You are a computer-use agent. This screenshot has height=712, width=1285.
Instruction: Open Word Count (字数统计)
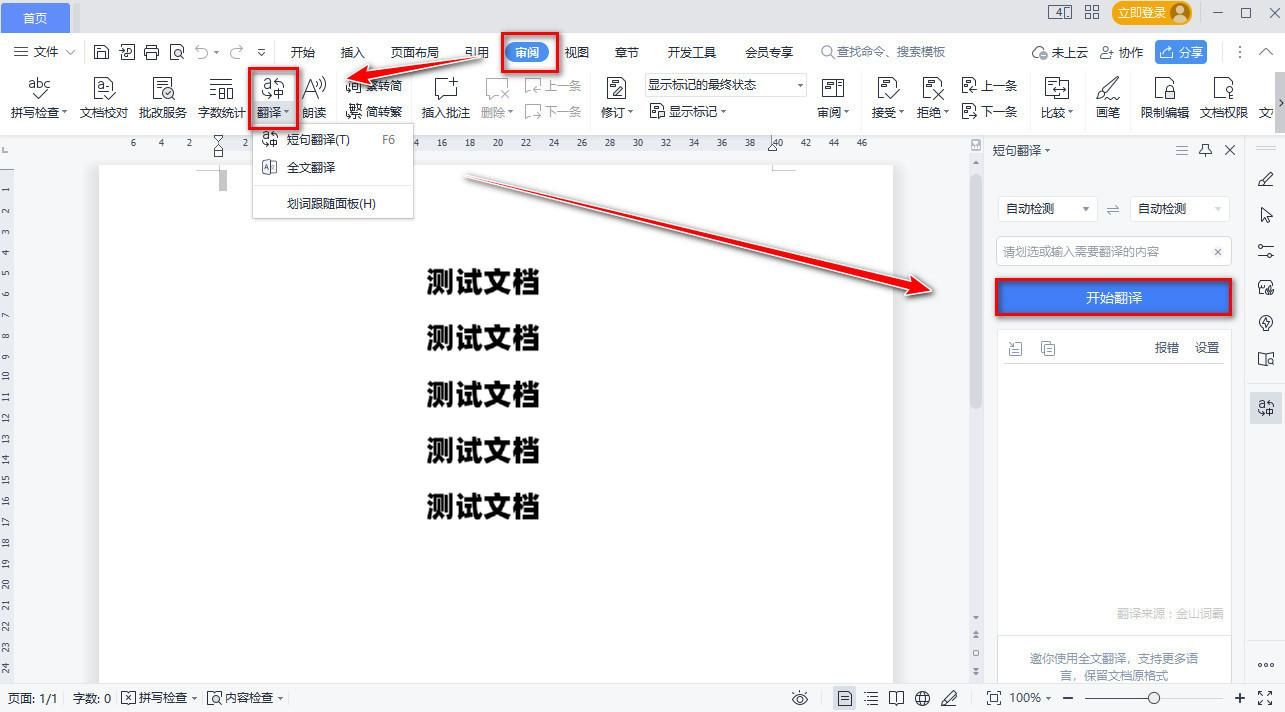(x=219, y=96)
